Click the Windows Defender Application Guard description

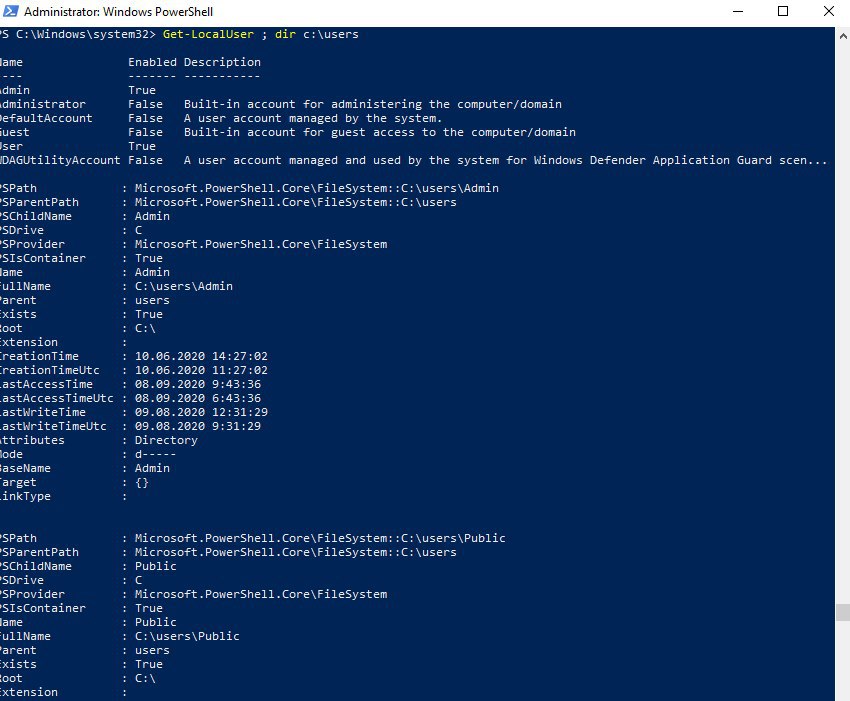[506, 160]
